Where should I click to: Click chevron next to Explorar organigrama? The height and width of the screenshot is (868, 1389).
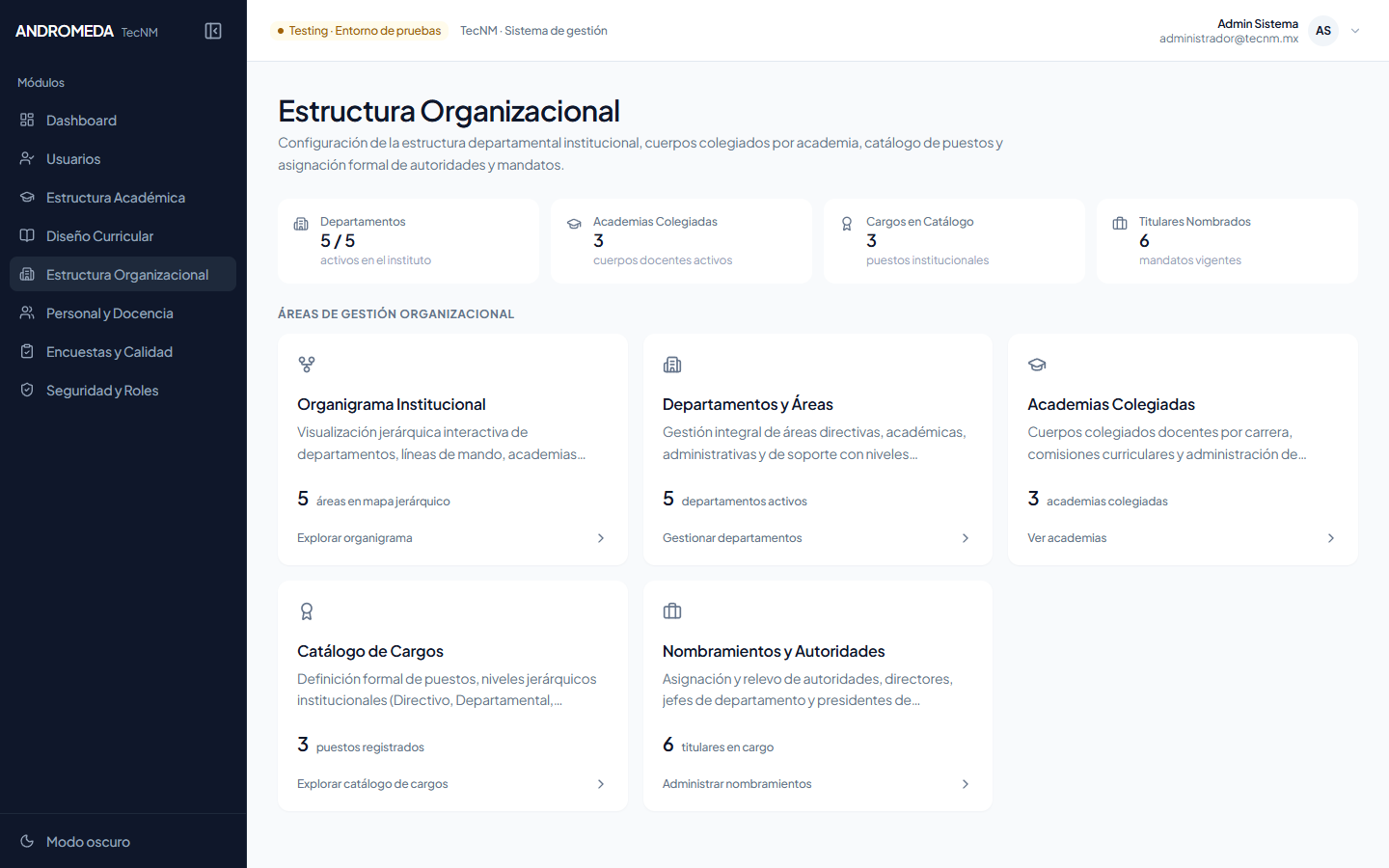[x=601, y=538]
